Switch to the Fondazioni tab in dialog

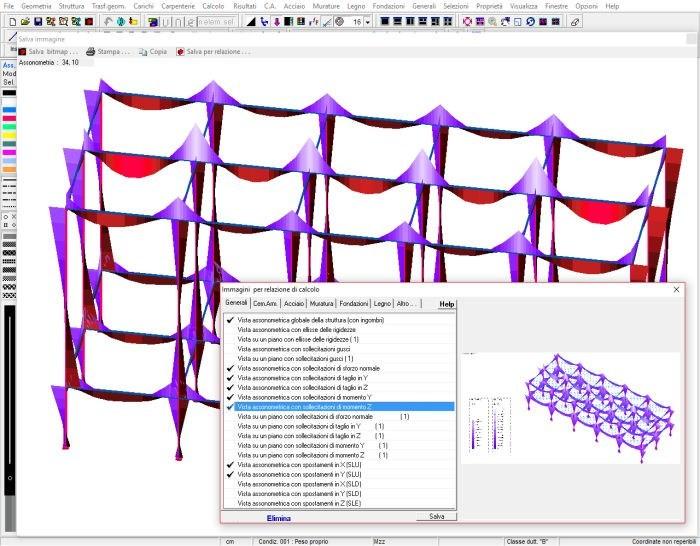point(353,303)
